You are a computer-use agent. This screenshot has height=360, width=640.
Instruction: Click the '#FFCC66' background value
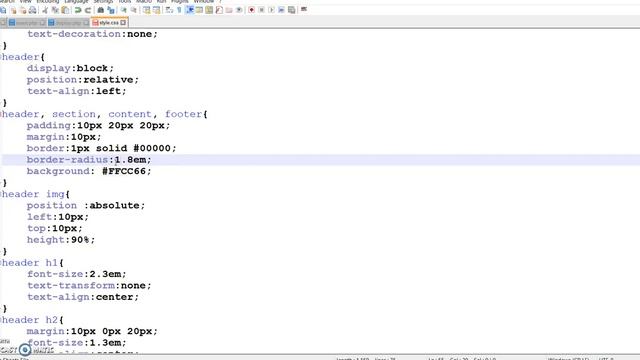coord(124,171)
